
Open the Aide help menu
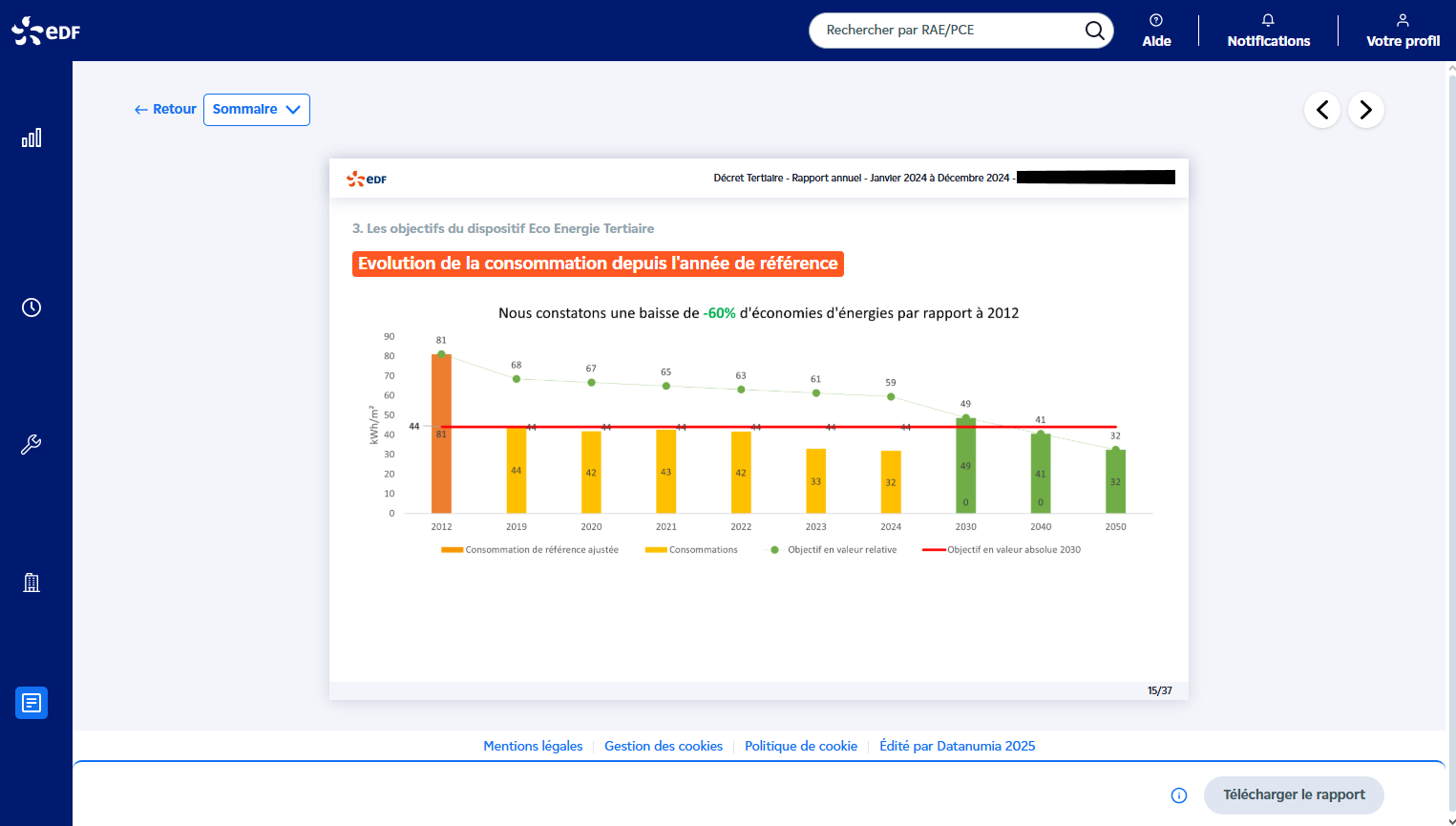(1156, 31)
